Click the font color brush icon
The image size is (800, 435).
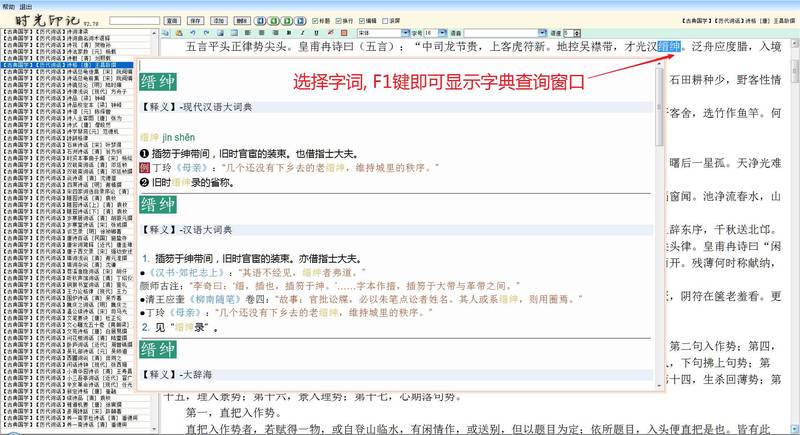(x=330, y=33)
